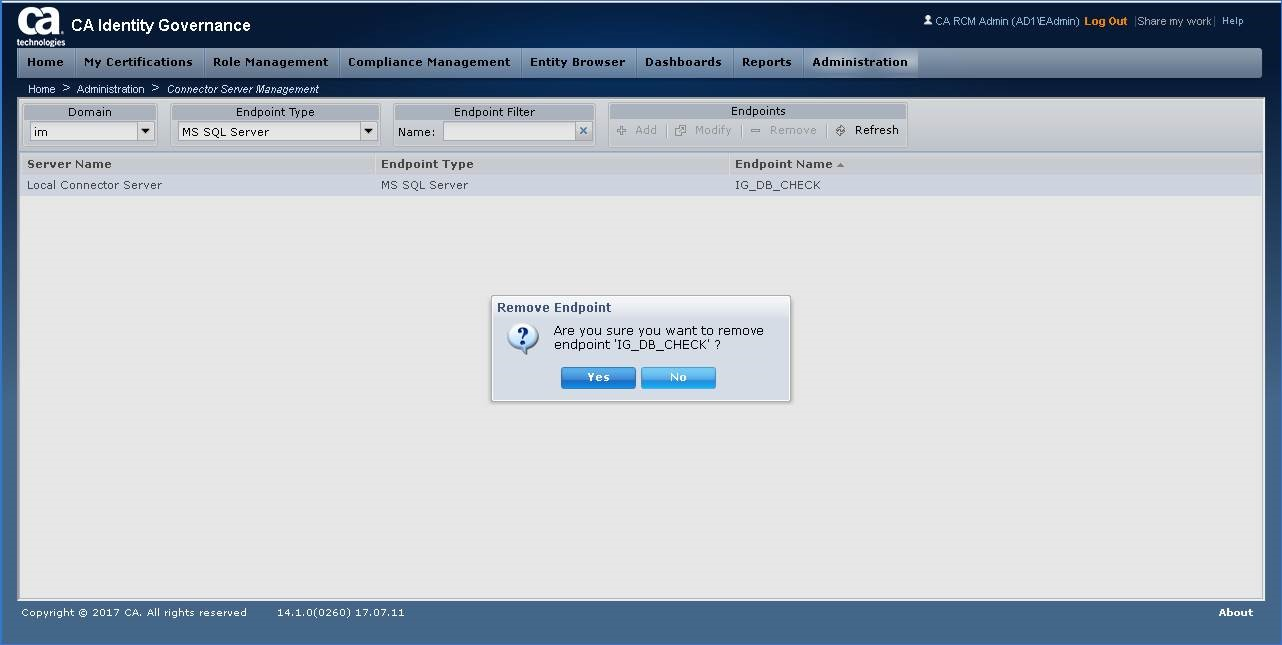
Task: Sort by the Endpoint Type column header
Action: coord(552,164)
